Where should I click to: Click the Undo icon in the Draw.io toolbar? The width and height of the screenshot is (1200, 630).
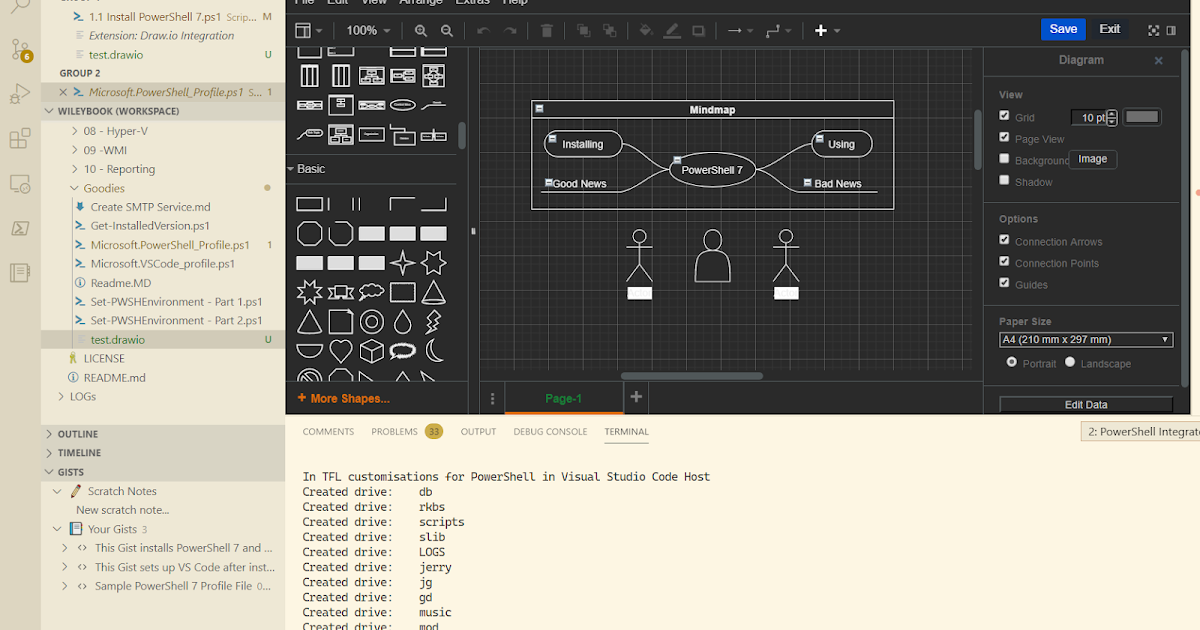tap(483, 31)
